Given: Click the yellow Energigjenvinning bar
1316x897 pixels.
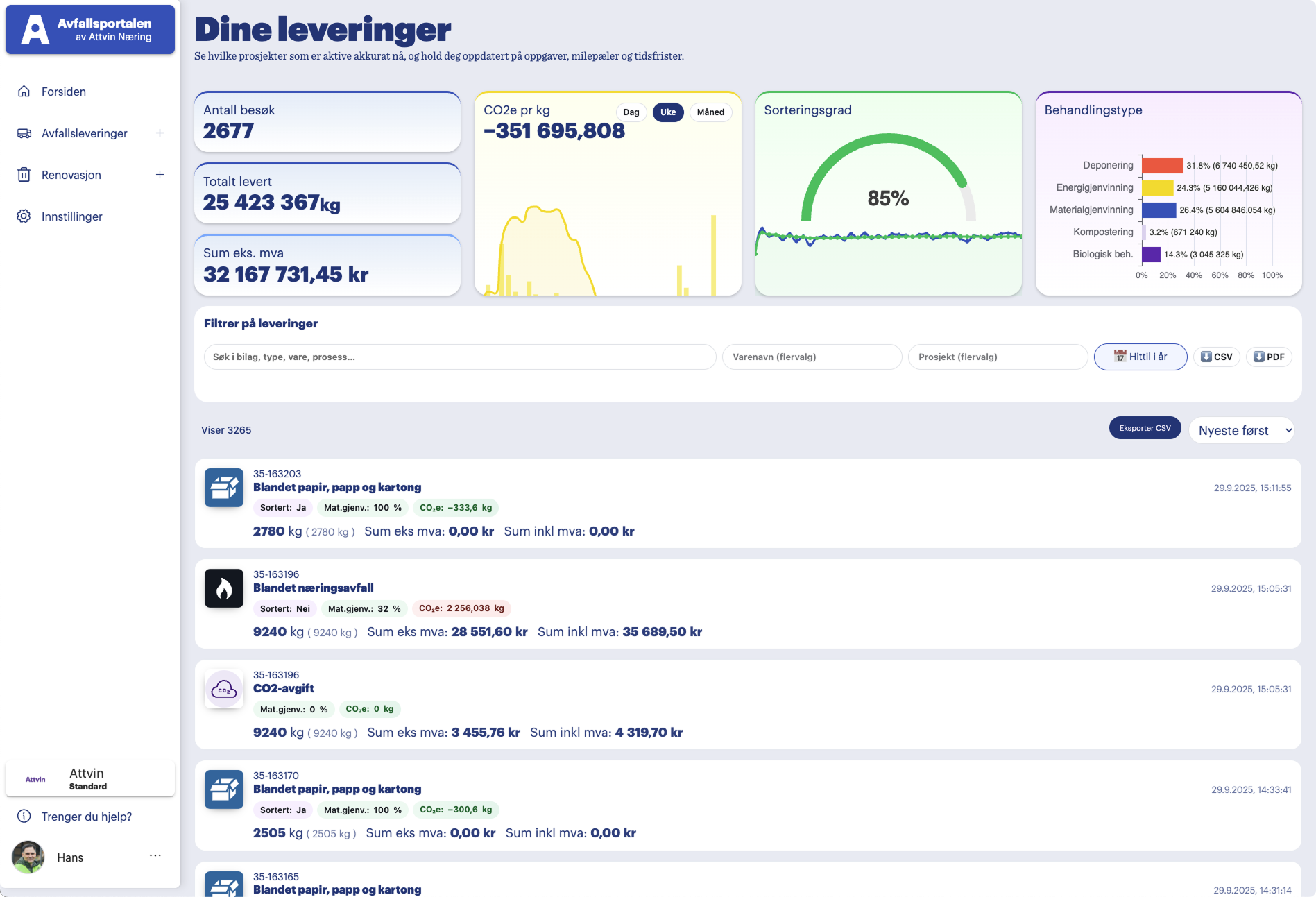Looking at the screenshot, I should 1158,188.
